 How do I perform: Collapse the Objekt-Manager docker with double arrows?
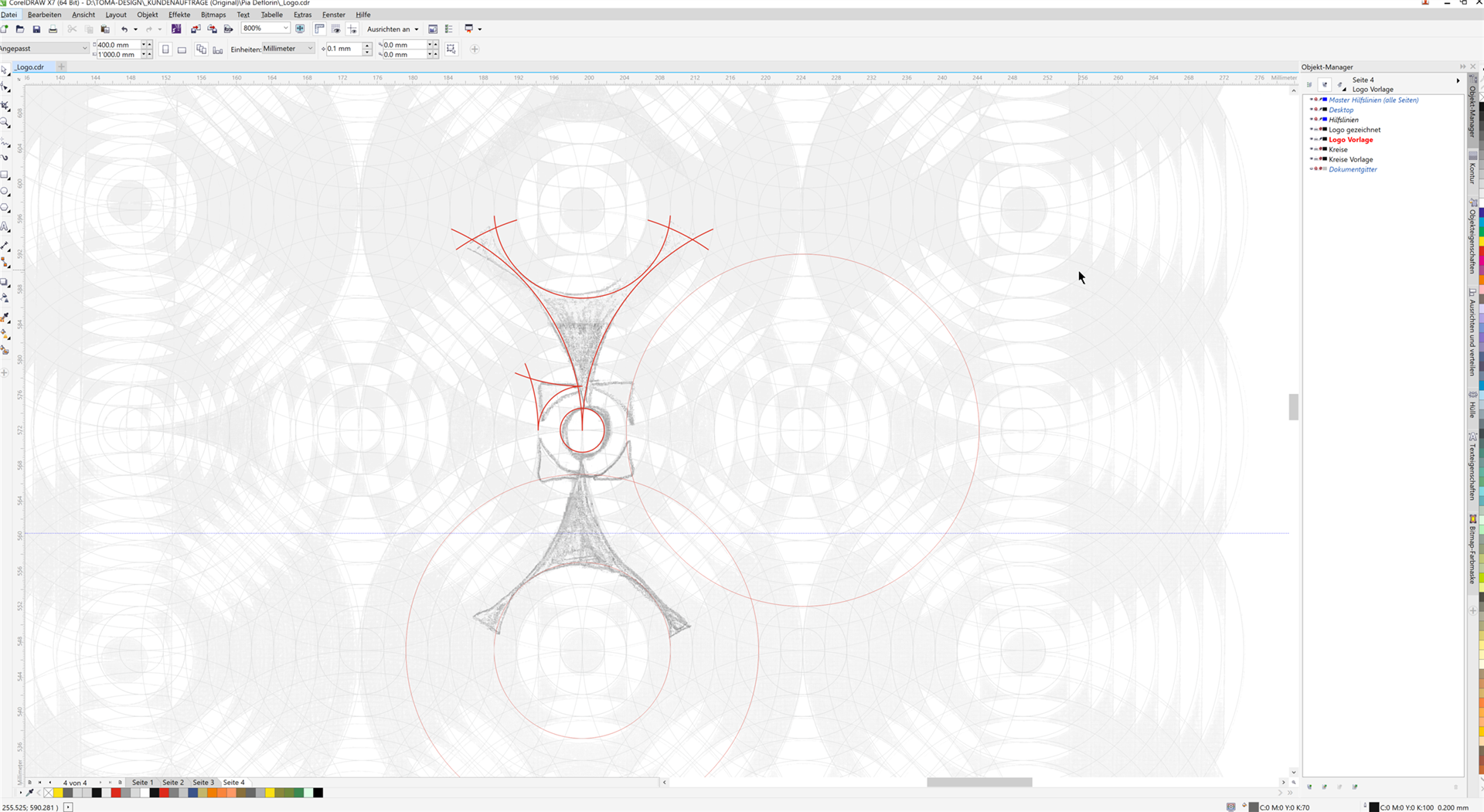(1462, 67)
